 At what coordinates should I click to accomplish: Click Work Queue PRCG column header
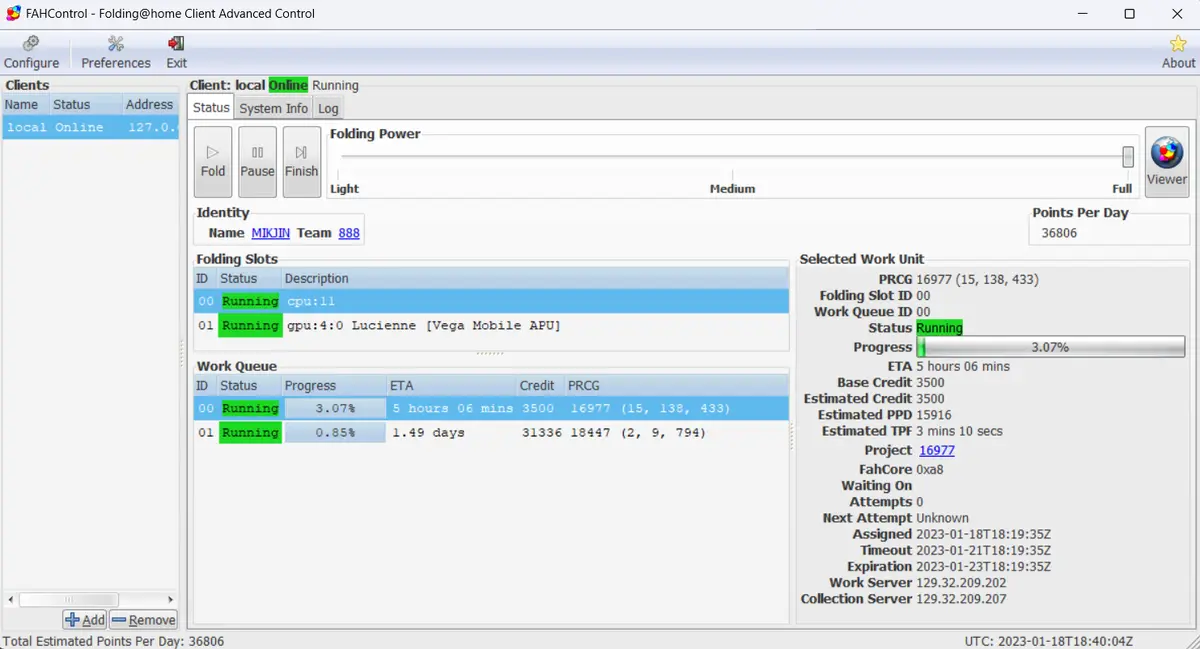(676, 385)
